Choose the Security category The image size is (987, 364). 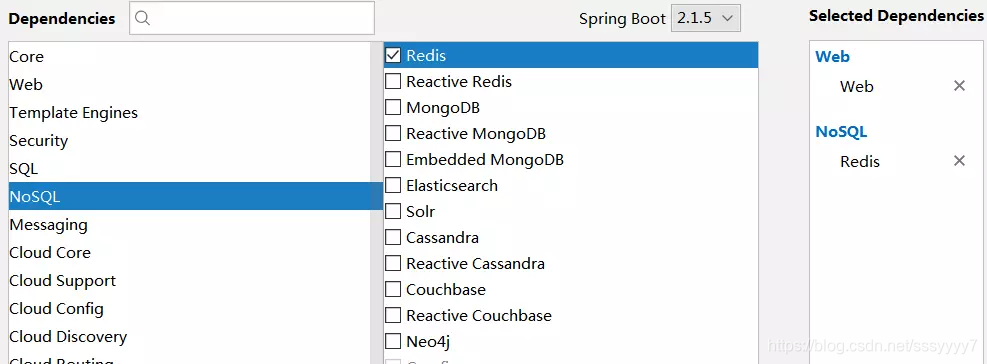[x=189, y=140]
